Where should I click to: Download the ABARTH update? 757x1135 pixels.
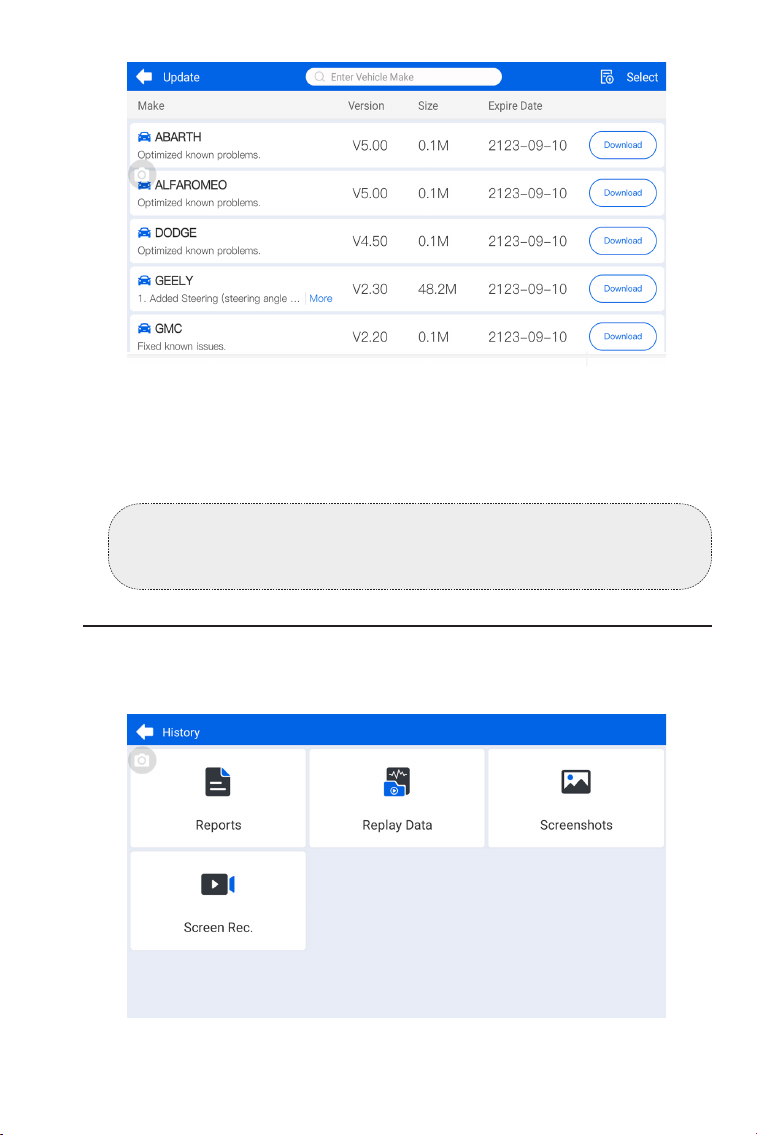click(622, 145)
